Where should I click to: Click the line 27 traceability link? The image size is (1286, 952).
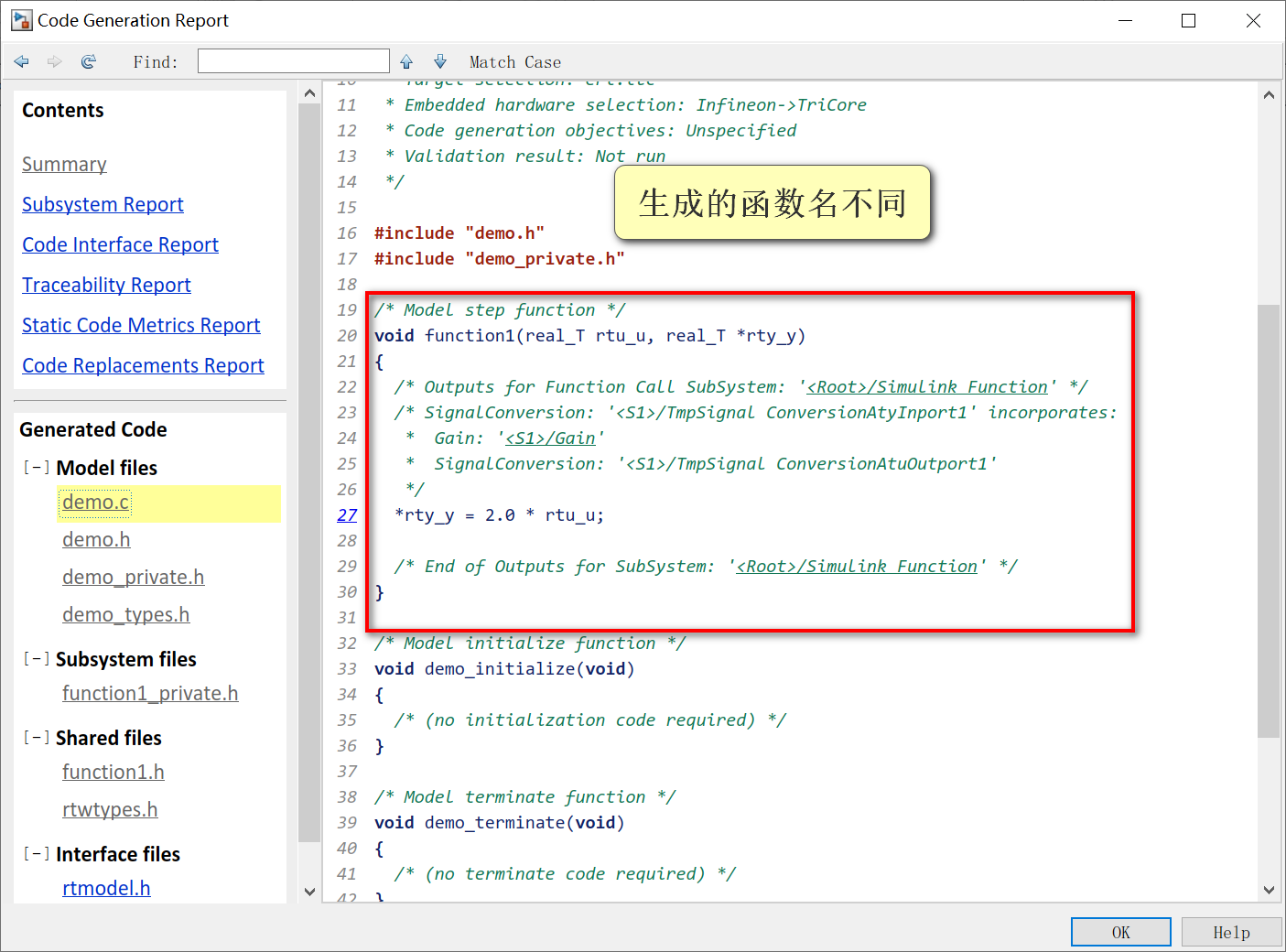[347, 515]
